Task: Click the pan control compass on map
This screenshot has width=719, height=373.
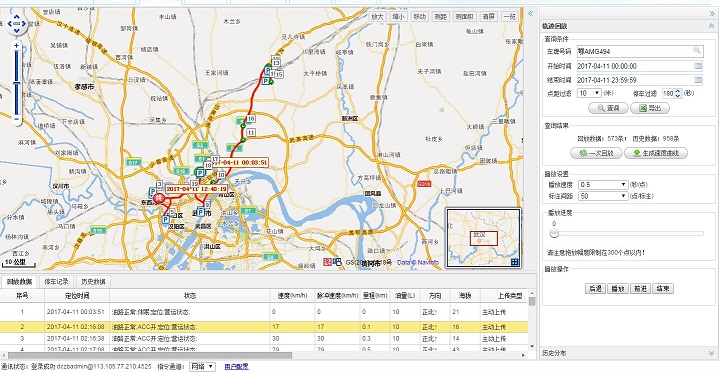Action: point(17,23)
